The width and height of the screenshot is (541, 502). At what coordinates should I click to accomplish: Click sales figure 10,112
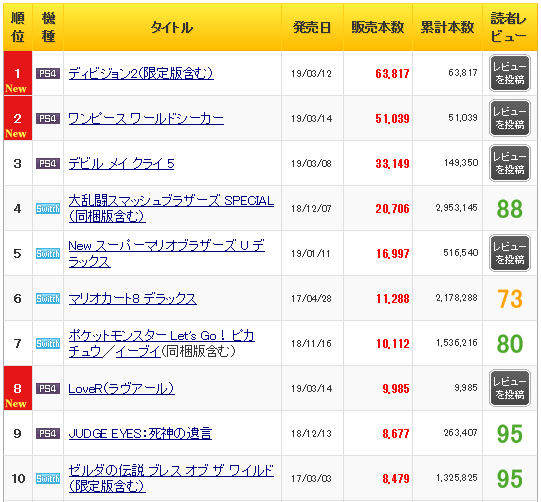click(x=393, y=343)
